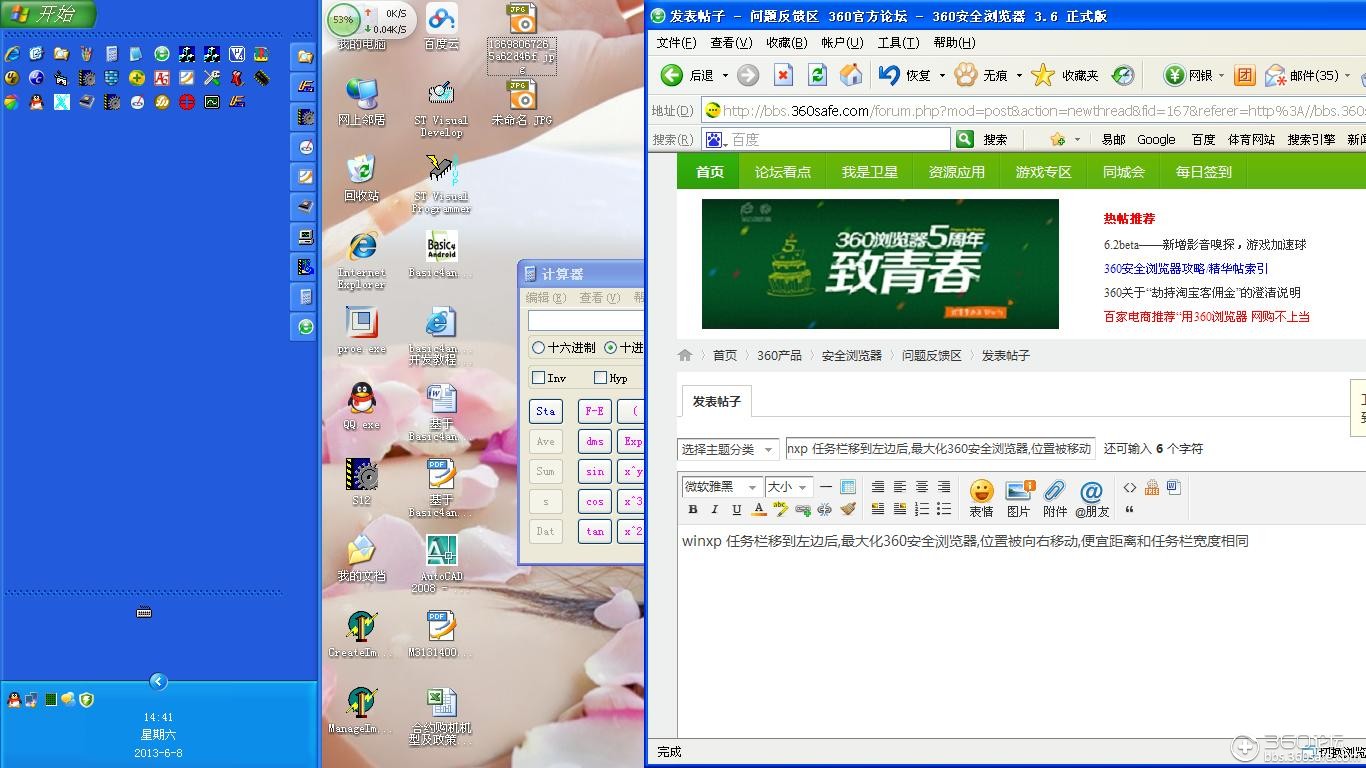Click the 恢复 restore icon

coord(889,75)
